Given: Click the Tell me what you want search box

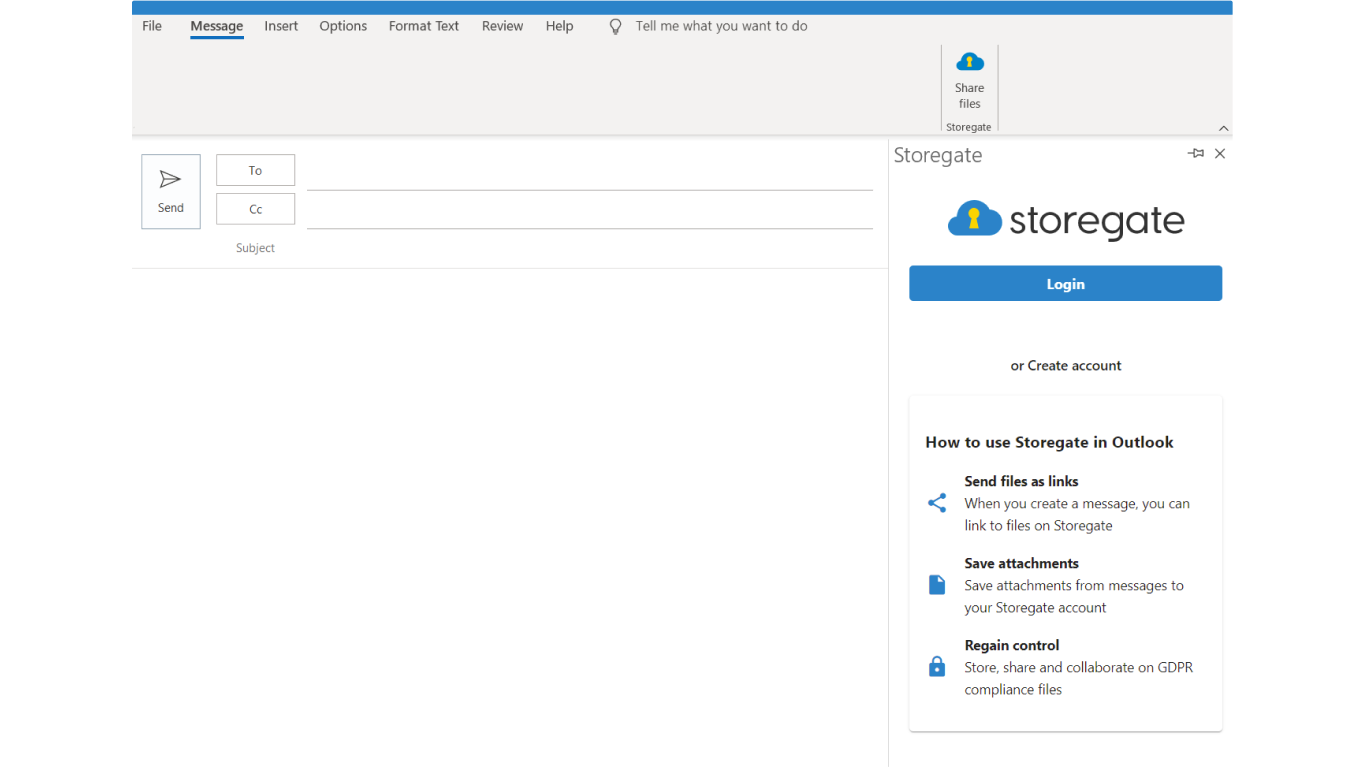Looking at the screenshot, I should pyautogui.click(x=721, y=26).
